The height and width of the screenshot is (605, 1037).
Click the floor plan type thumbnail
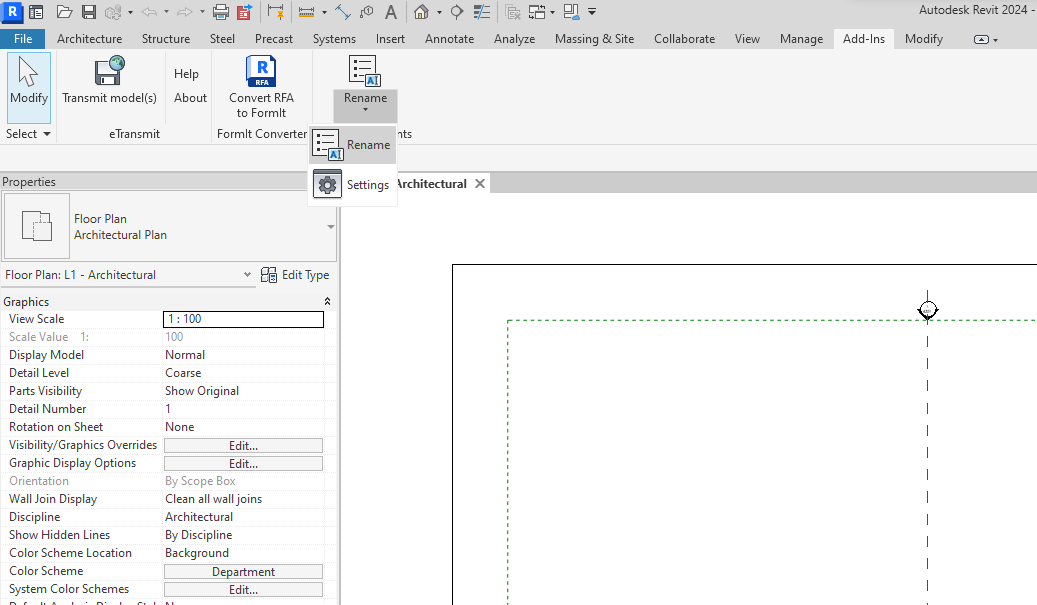coord(37,226)
